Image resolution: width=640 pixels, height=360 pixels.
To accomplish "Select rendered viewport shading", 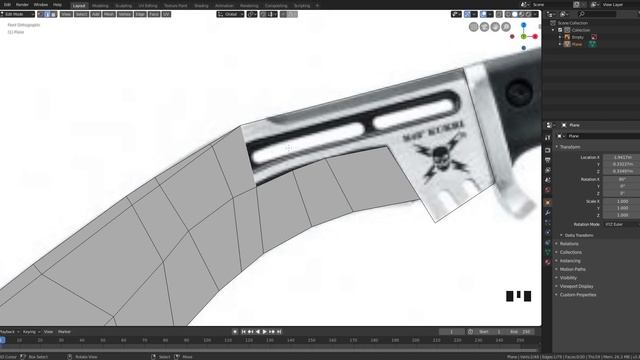I will (x=529, y=14).
